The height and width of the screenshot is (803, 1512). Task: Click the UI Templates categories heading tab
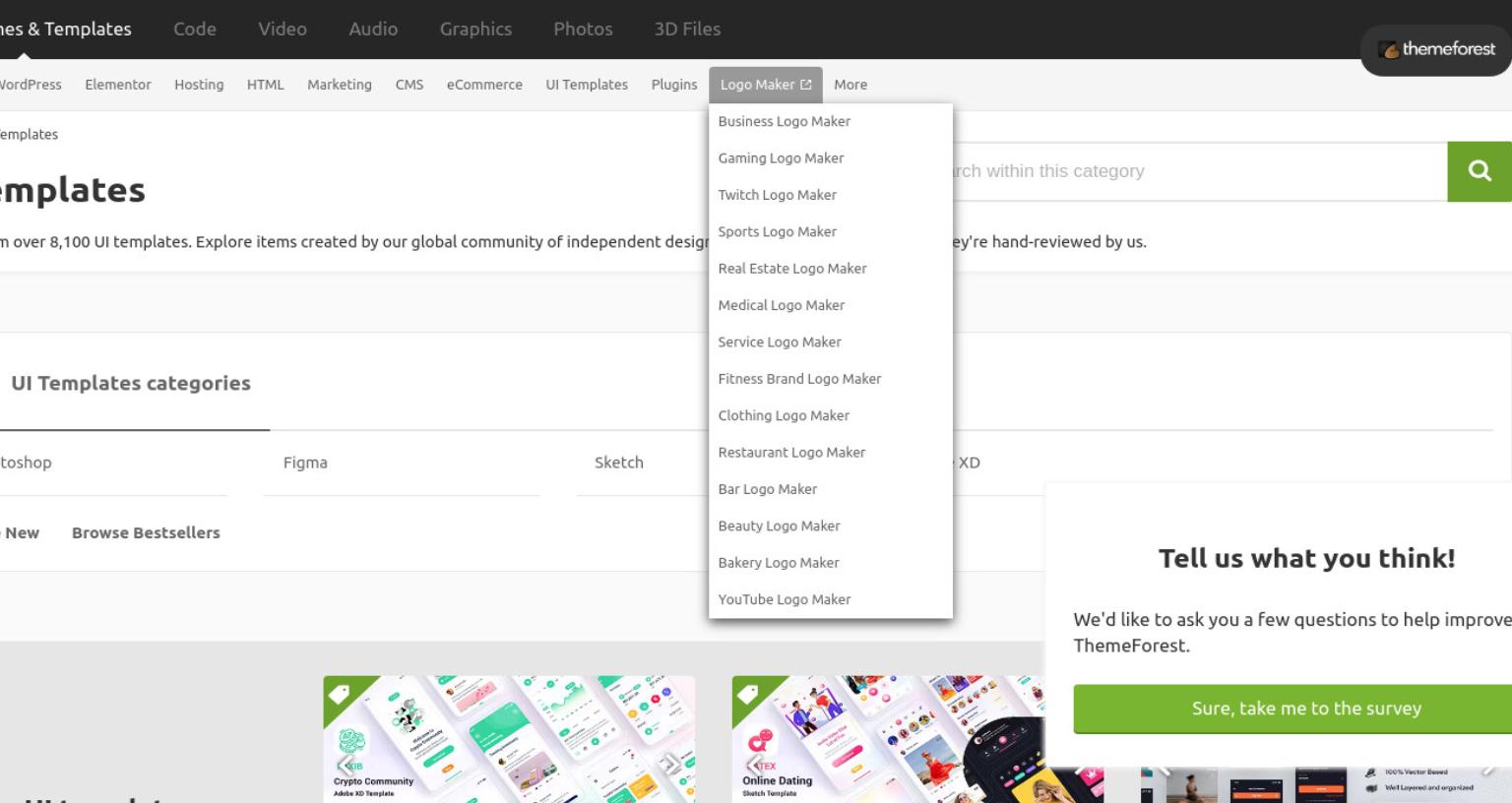click(131, 383)
